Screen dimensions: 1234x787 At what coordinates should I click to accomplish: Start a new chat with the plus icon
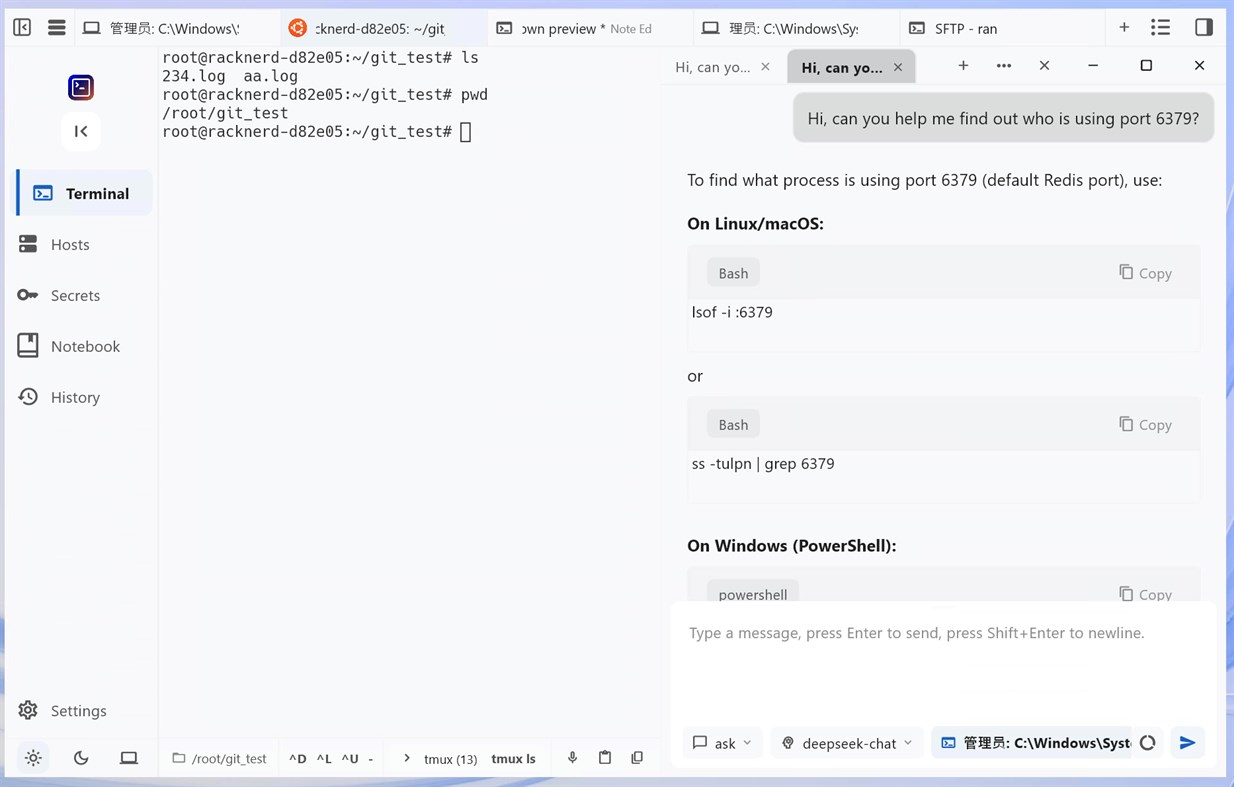[x=963, y=66]
